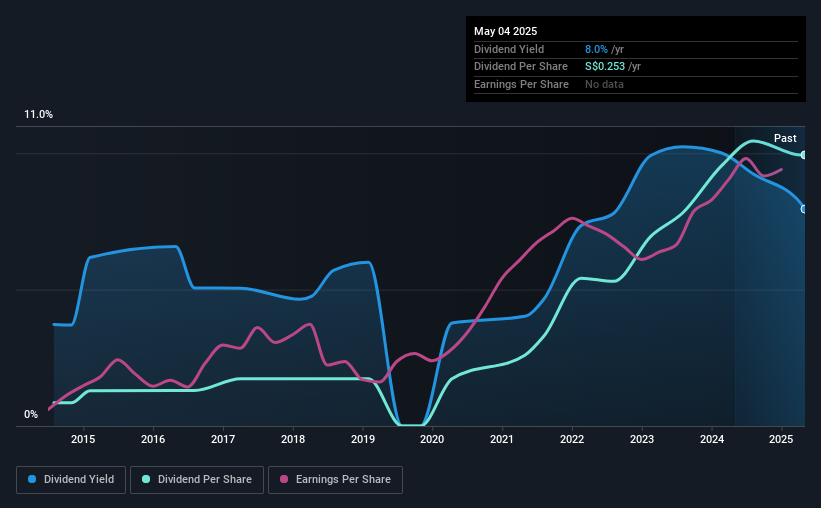Click the 2025 x-axis label
The height and width of the screenshot is (508, 821).
[781, 439]
